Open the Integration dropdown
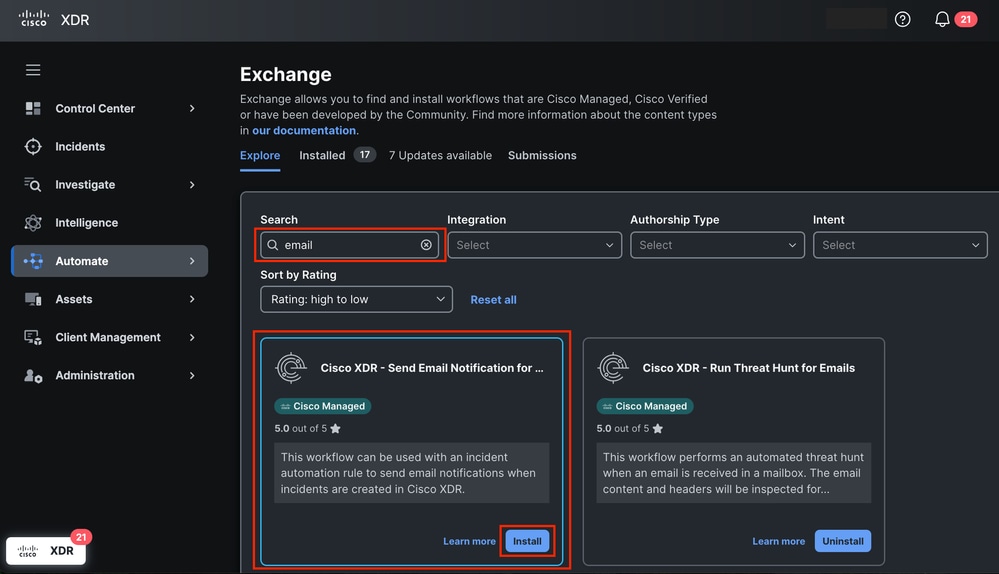This screenshot has width=999, height=574. (535, 245)
